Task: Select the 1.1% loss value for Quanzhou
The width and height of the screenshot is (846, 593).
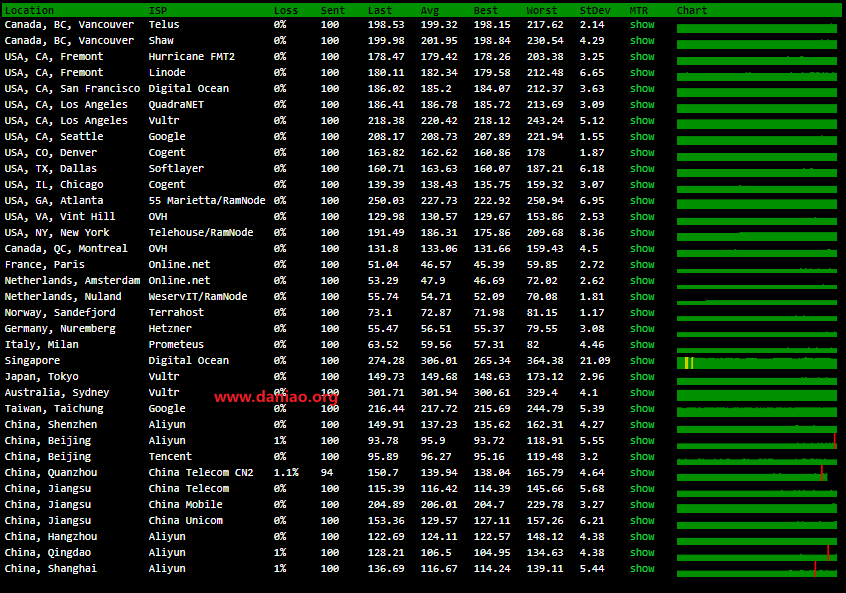Action: click(x=286, y=473)
